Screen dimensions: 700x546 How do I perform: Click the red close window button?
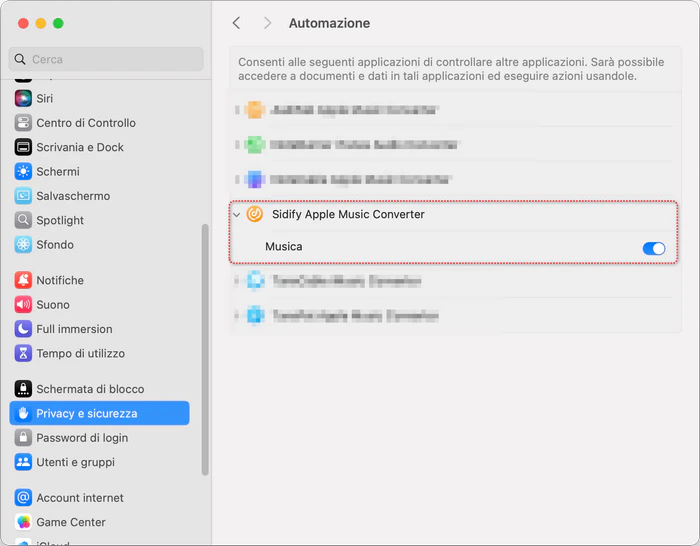(x=23, y=23)
